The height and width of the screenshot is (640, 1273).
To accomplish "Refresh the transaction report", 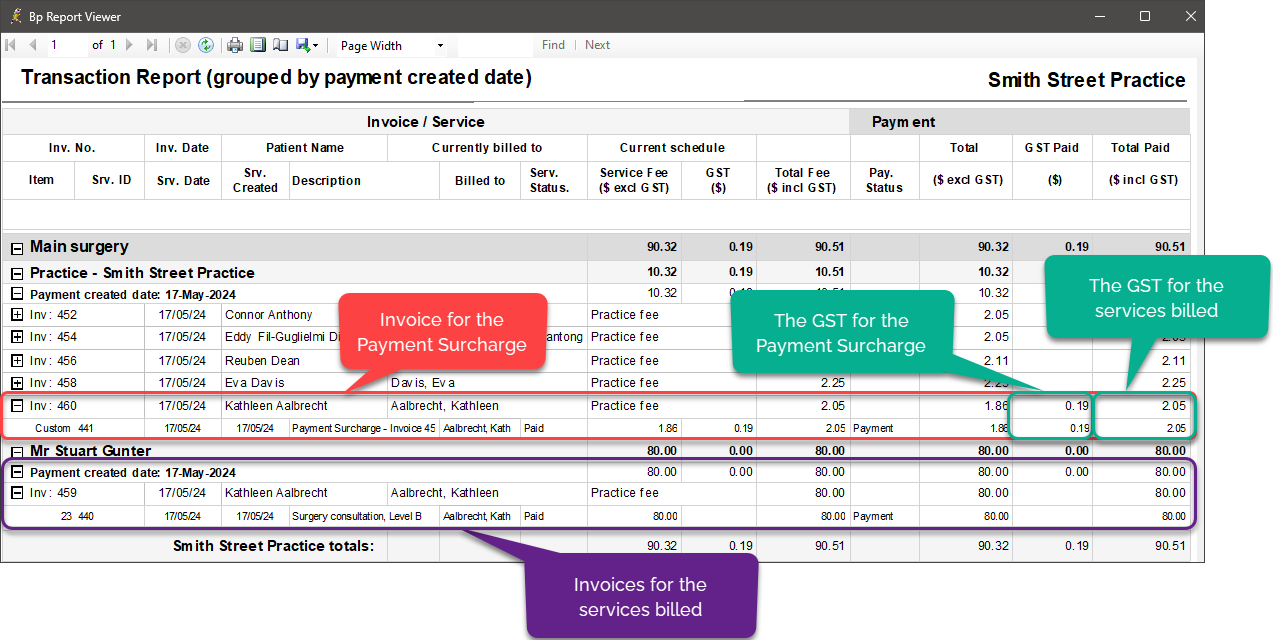I will tap(206, 45).
